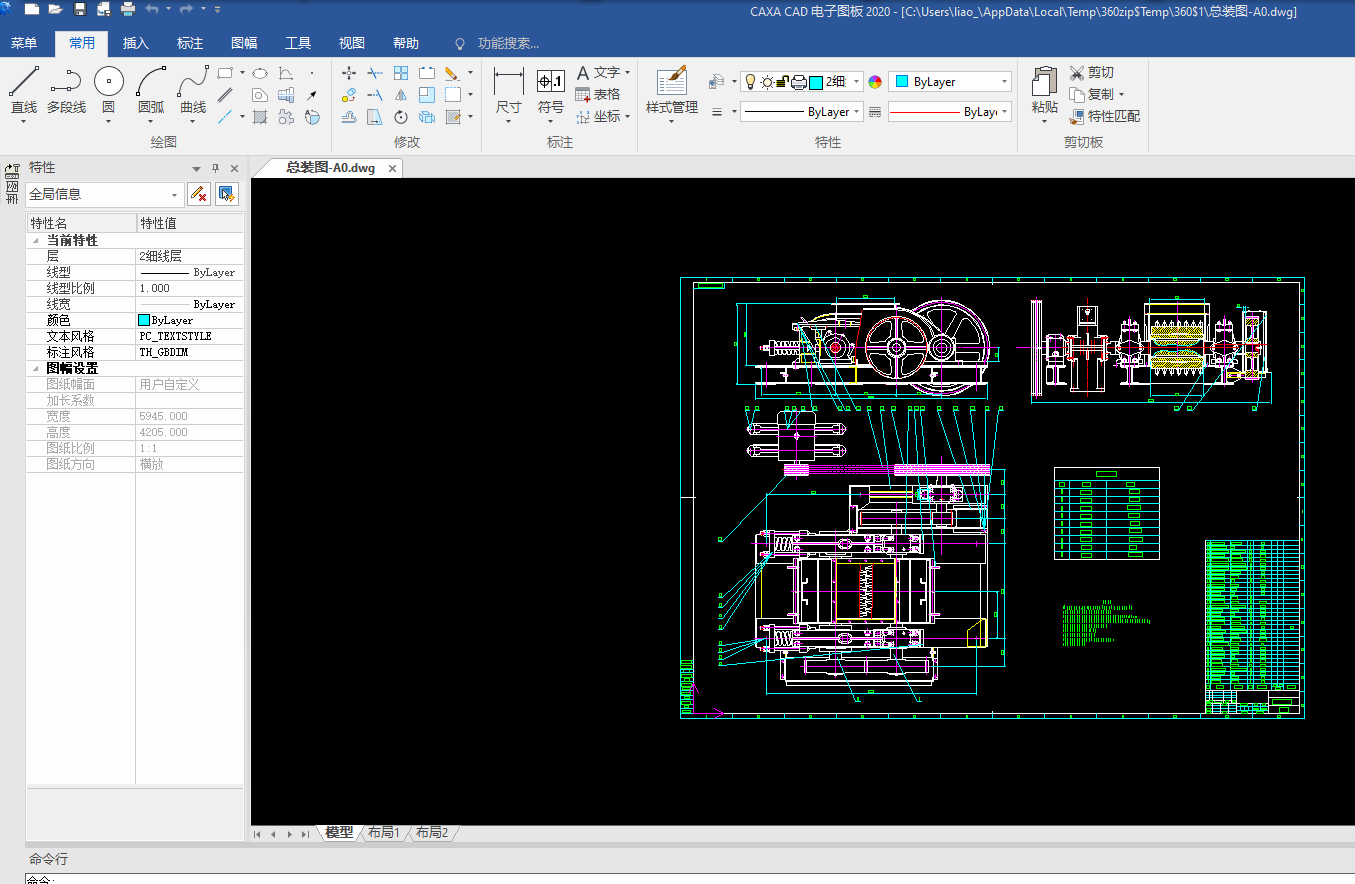Toggle the layer lock padlock icon
The width and height of the screenshot is (1355, 884).
[x=783, y=82]
